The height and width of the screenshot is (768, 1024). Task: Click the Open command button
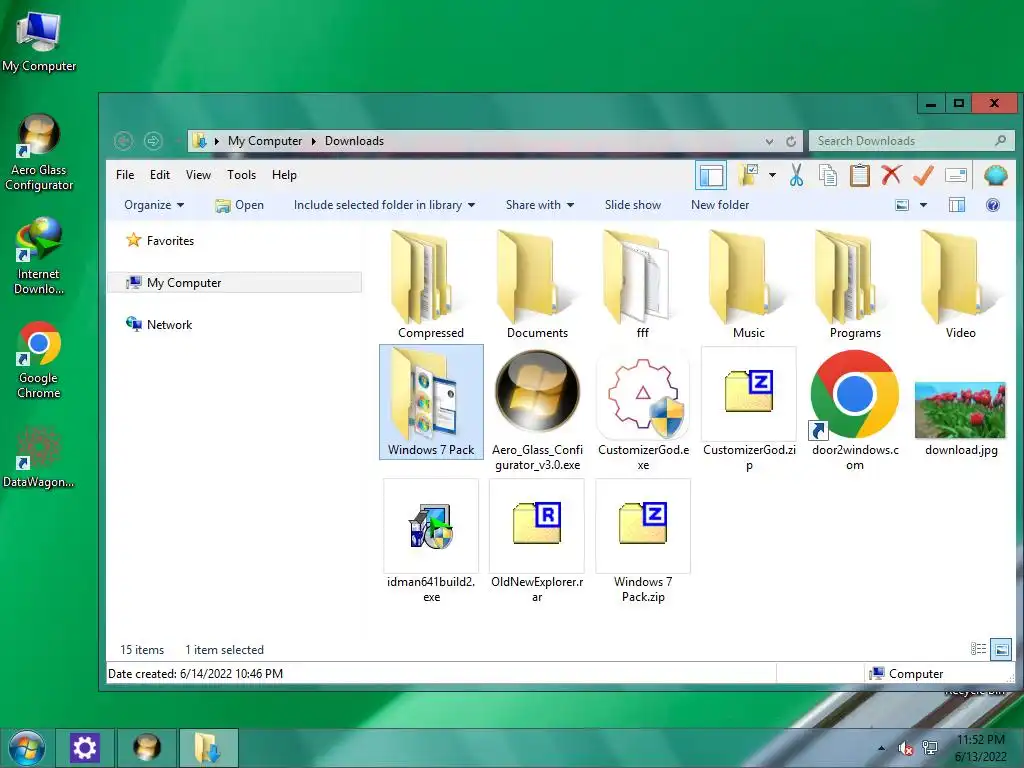240,205
